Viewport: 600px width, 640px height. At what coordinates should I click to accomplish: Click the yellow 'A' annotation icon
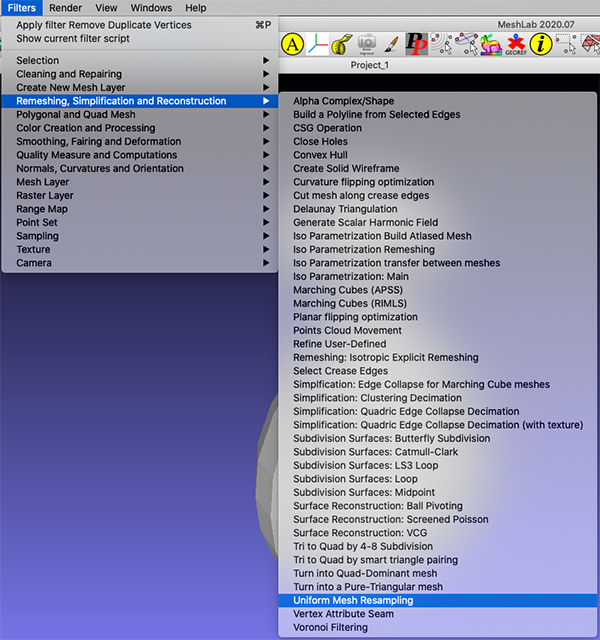[x=291, y=44]
